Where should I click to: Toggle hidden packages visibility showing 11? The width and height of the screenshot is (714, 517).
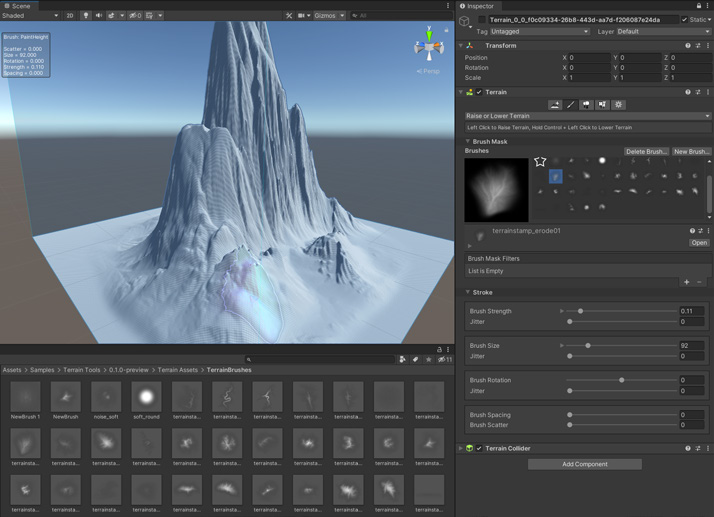point(445,359)
